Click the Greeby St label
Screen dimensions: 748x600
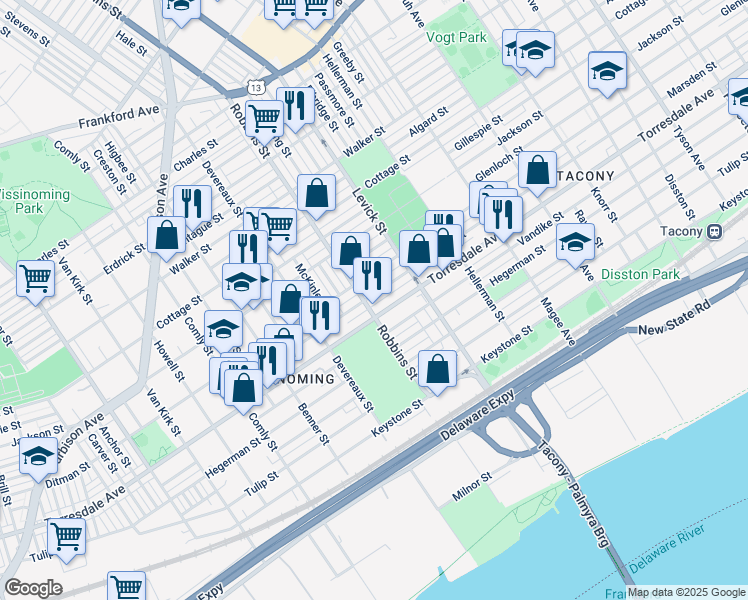tap(348, 62)
